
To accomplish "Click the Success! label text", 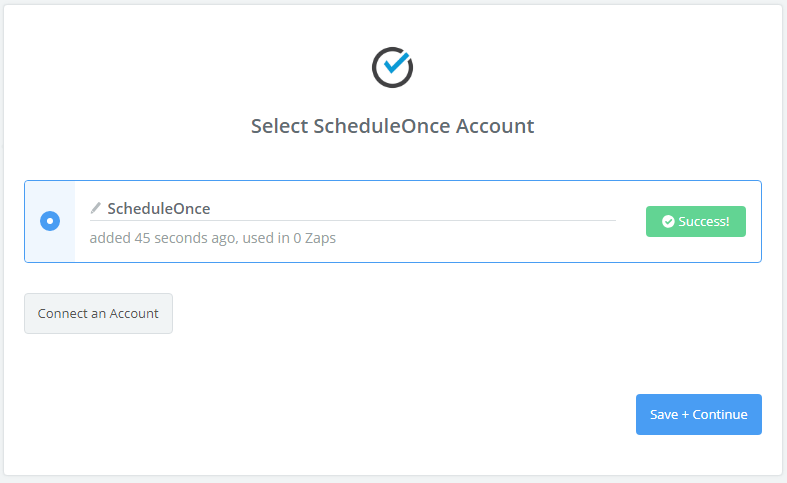I will pyautogui.click(x=705, y=222).
